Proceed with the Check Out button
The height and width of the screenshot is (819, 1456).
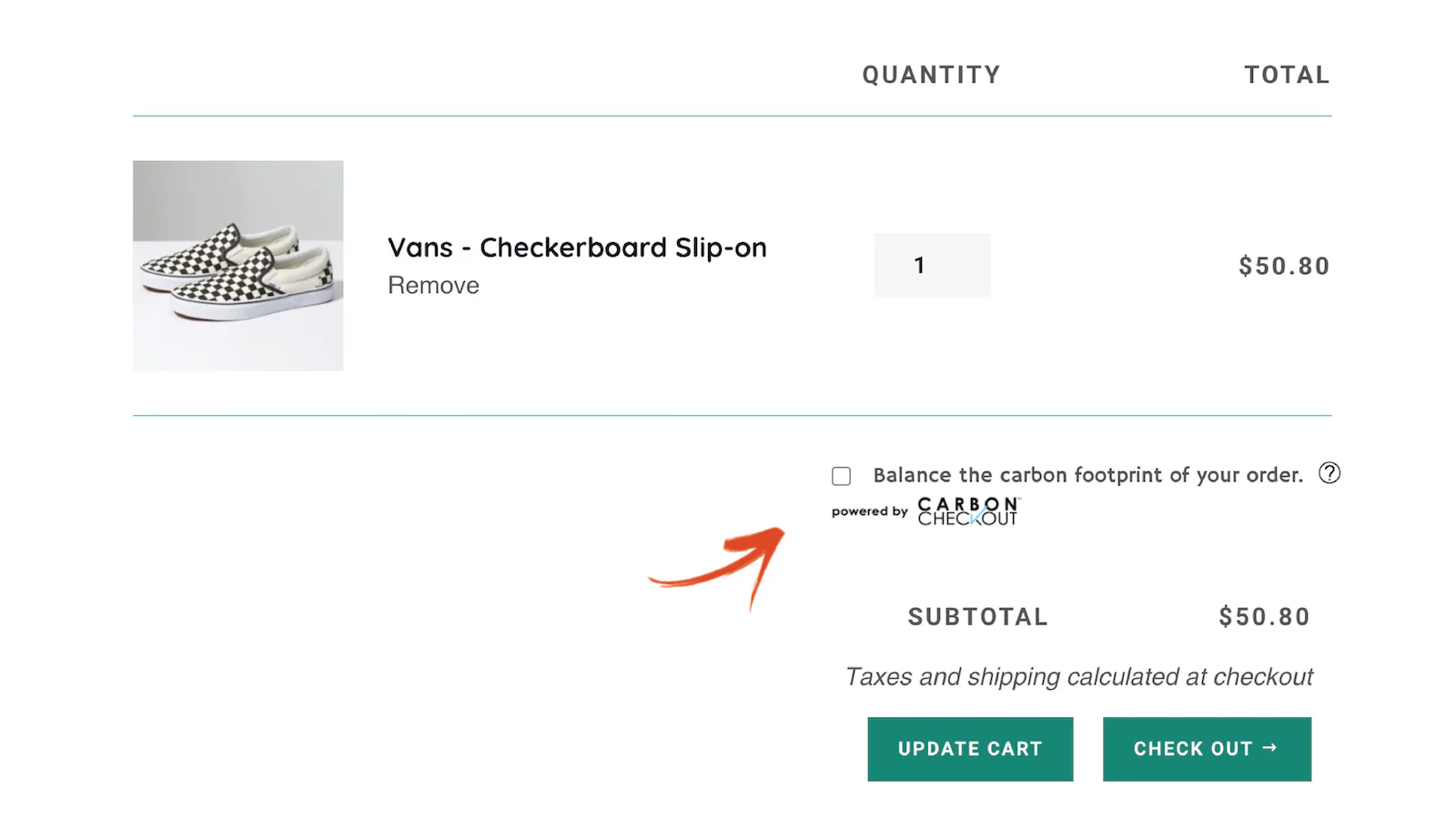[1206, 749]
